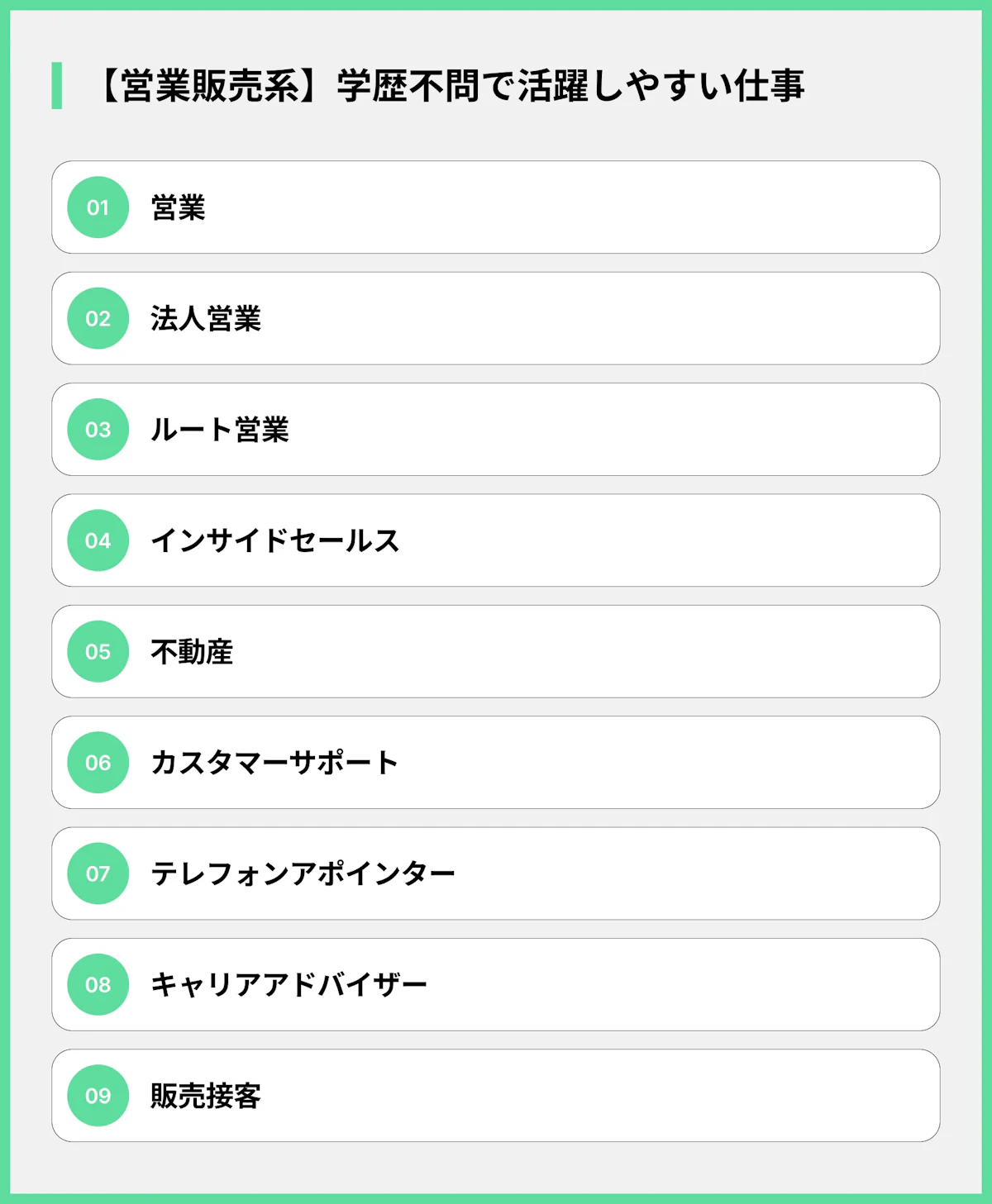The image size is (992, 1204).
Task: Click the green 01 number badge
Action: pos(98,207)
